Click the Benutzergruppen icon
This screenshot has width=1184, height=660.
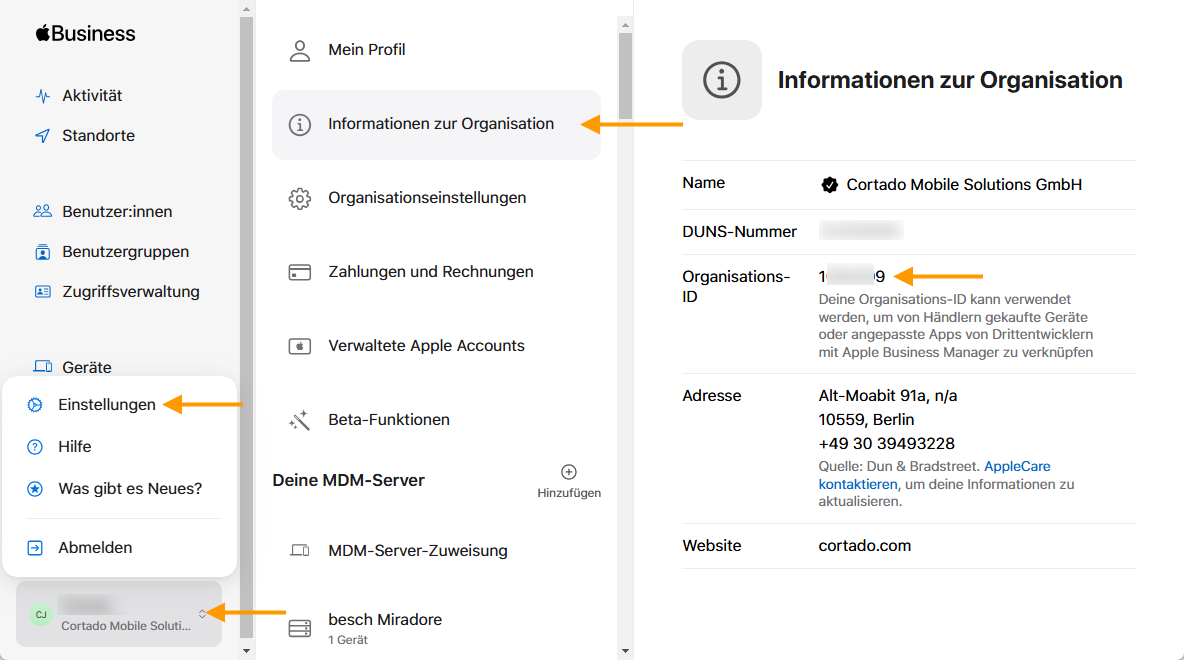click(x=42, y=252)
